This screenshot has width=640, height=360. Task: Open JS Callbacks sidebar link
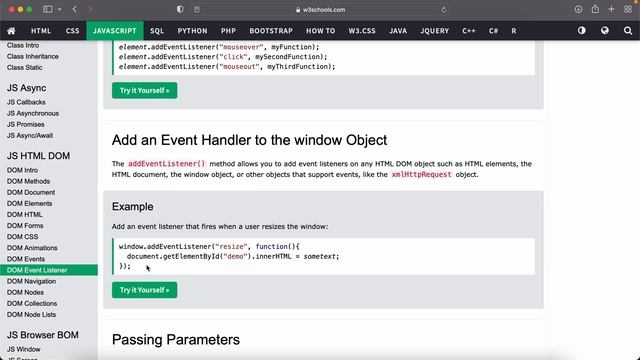click(26, 102)
